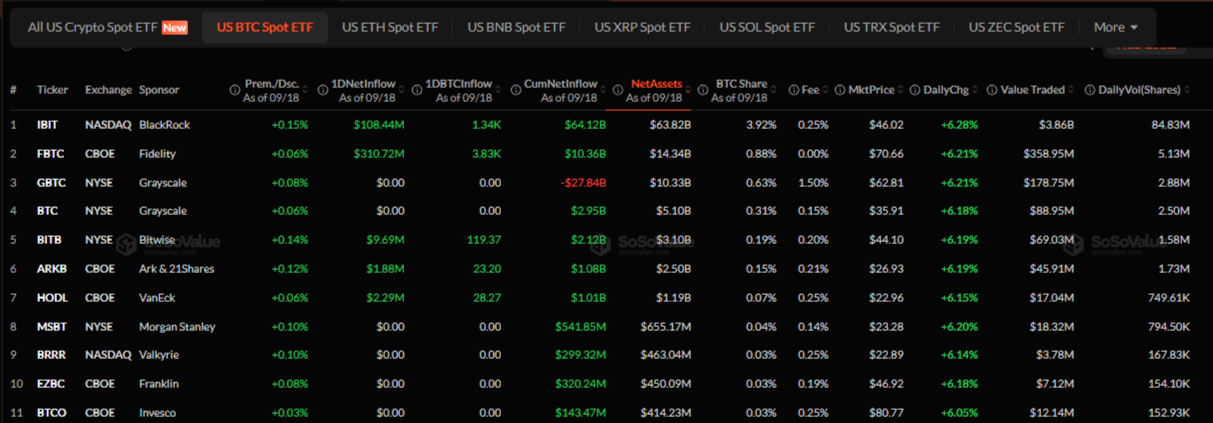
Task: Click the Ticker column header
Action: (53, 90)
